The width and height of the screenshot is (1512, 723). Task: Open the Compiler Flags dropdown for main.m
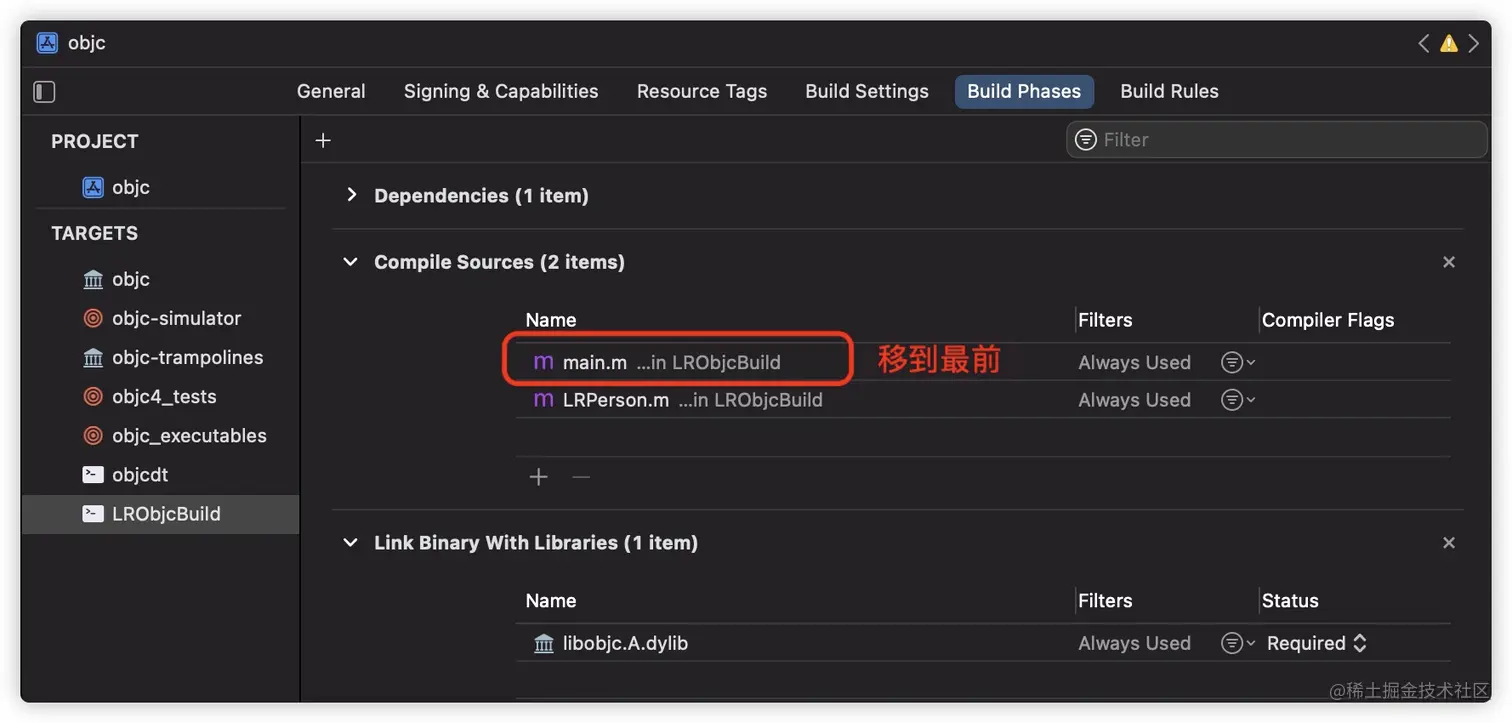click(x=1237, y=361)
